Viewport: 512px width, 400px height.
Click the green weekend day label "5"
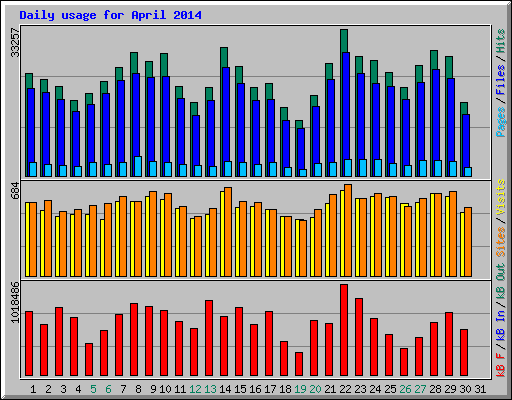pos(93,389)
